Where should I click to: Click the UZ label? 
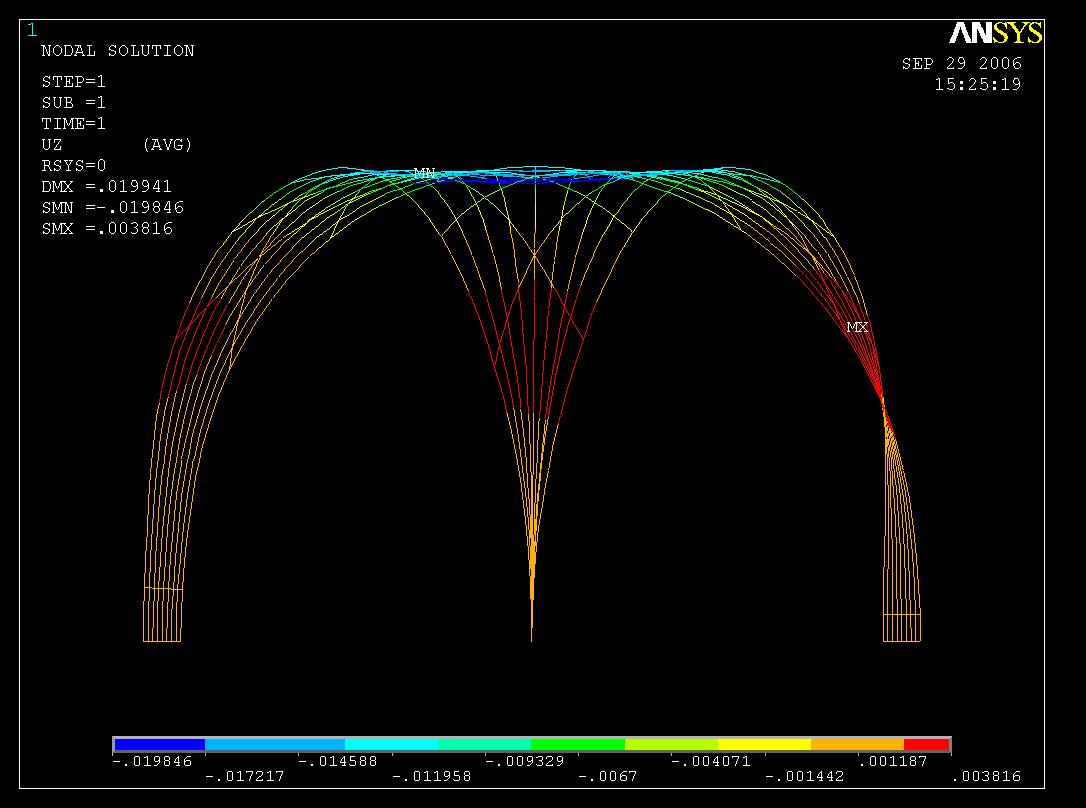click(52, 145)
